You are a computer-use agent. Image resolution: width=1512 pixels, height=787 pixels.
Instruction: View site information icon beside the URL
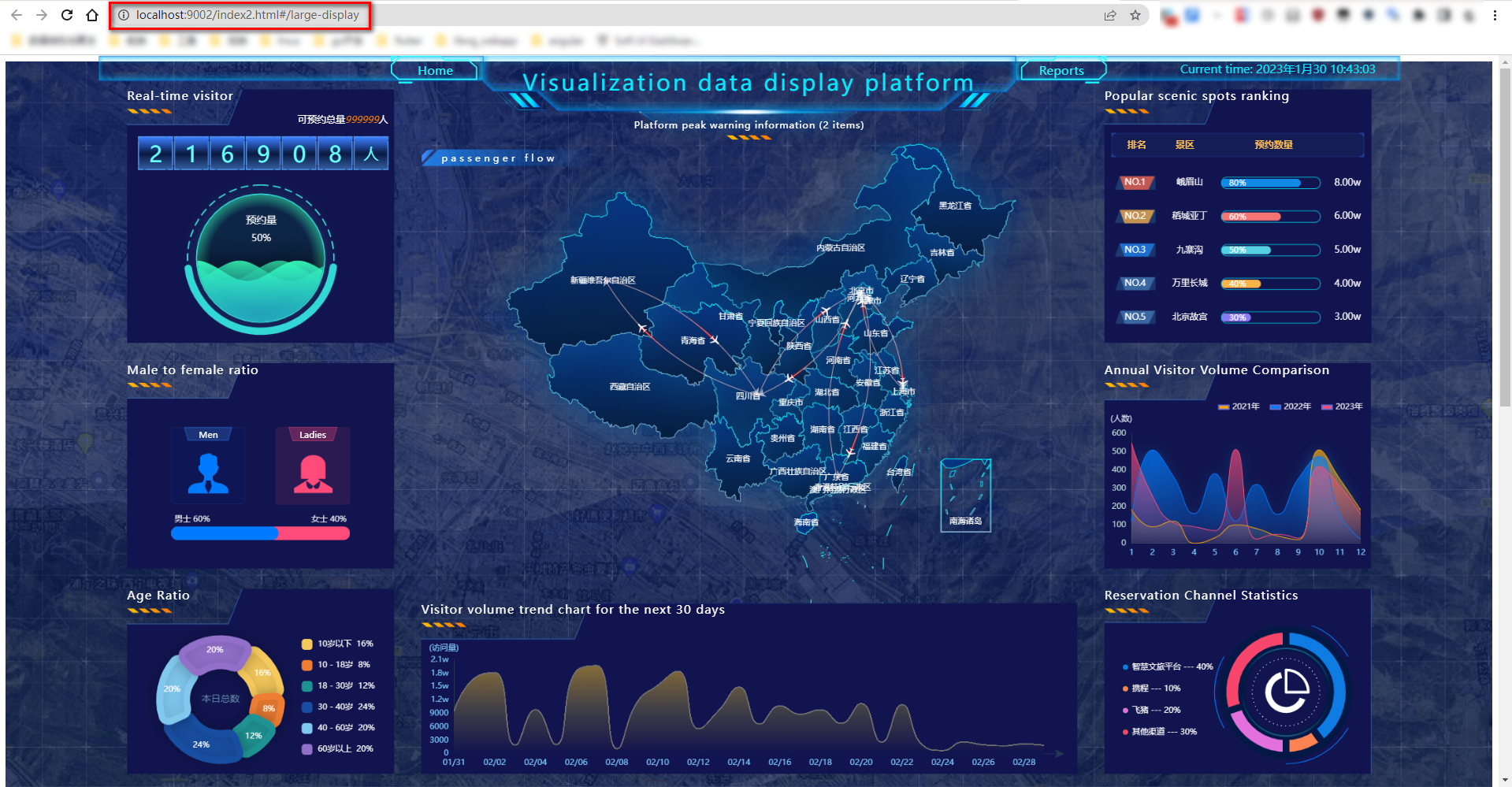coord(124,15)
